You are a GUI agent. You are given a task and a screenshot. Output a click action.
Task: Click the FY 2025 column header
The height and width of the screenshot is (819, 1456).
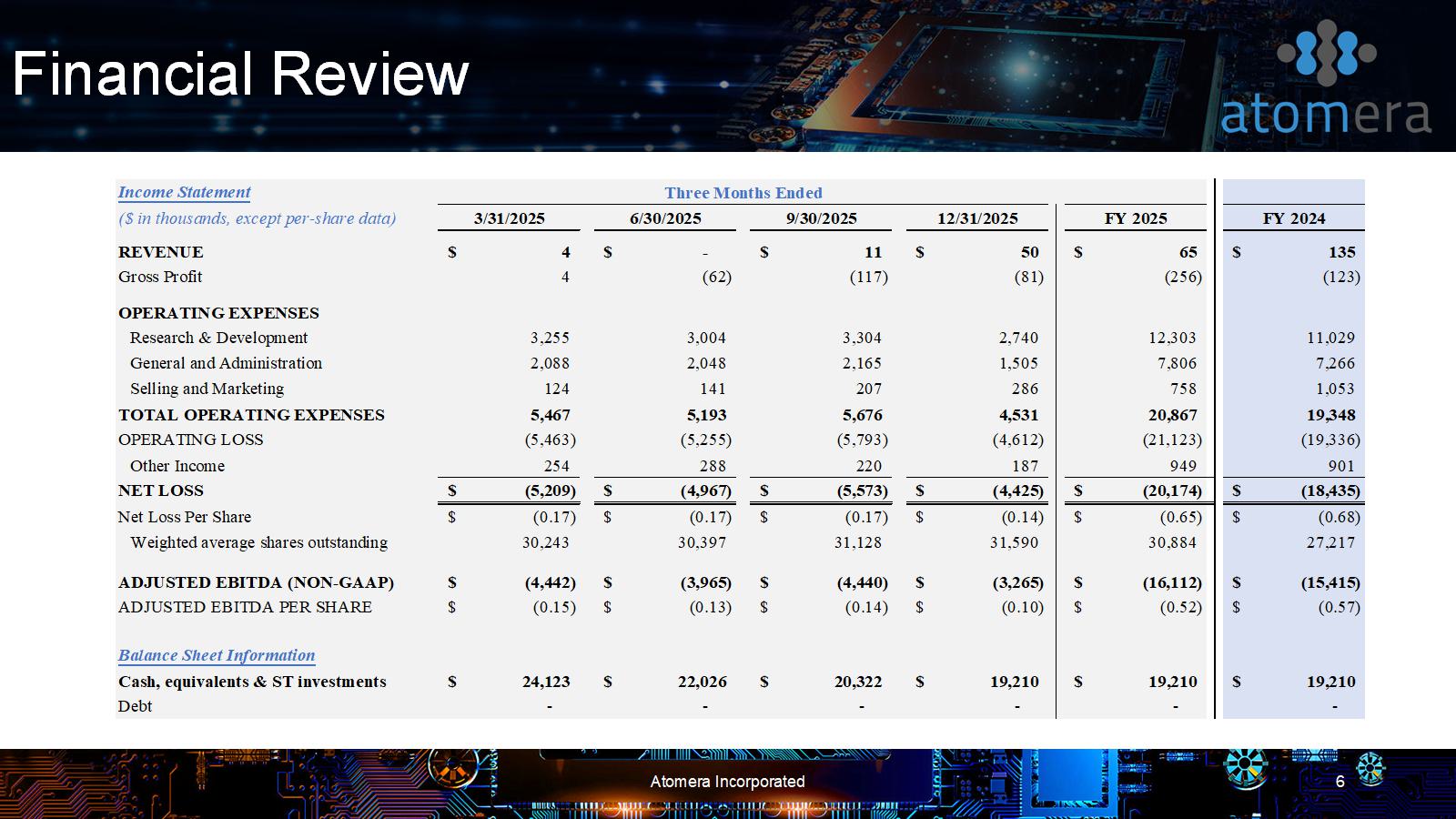point(1135,218)
